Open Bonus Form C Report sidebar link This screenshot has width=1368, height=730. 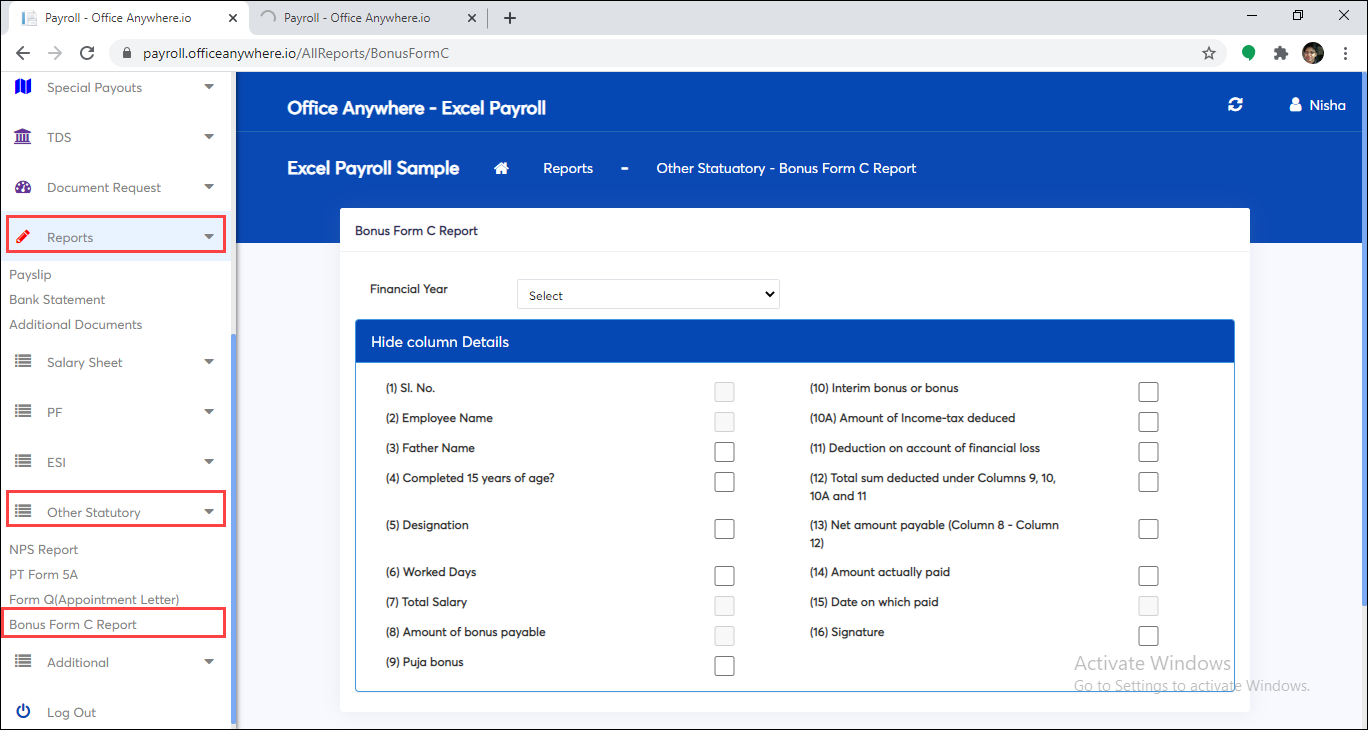(x=73, y=624)
